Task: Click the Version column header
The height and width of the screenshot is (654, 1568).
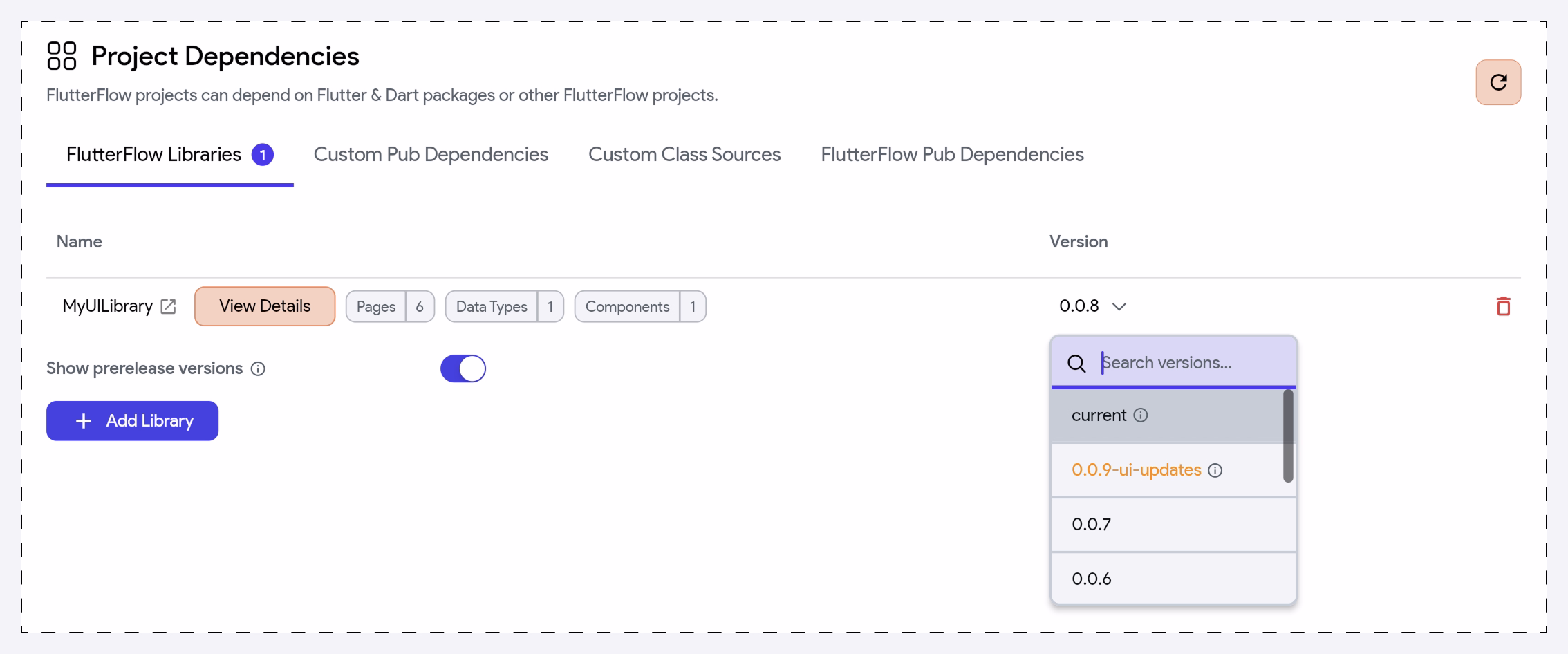Action: 1079,242
